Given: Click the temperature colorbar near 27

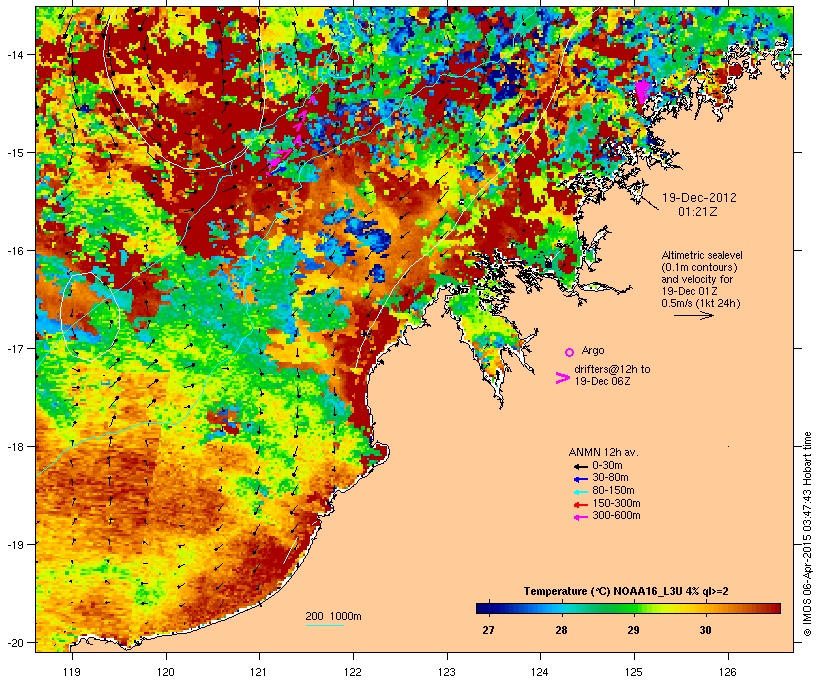Looking at the screenshot, I should pos(488,608).
